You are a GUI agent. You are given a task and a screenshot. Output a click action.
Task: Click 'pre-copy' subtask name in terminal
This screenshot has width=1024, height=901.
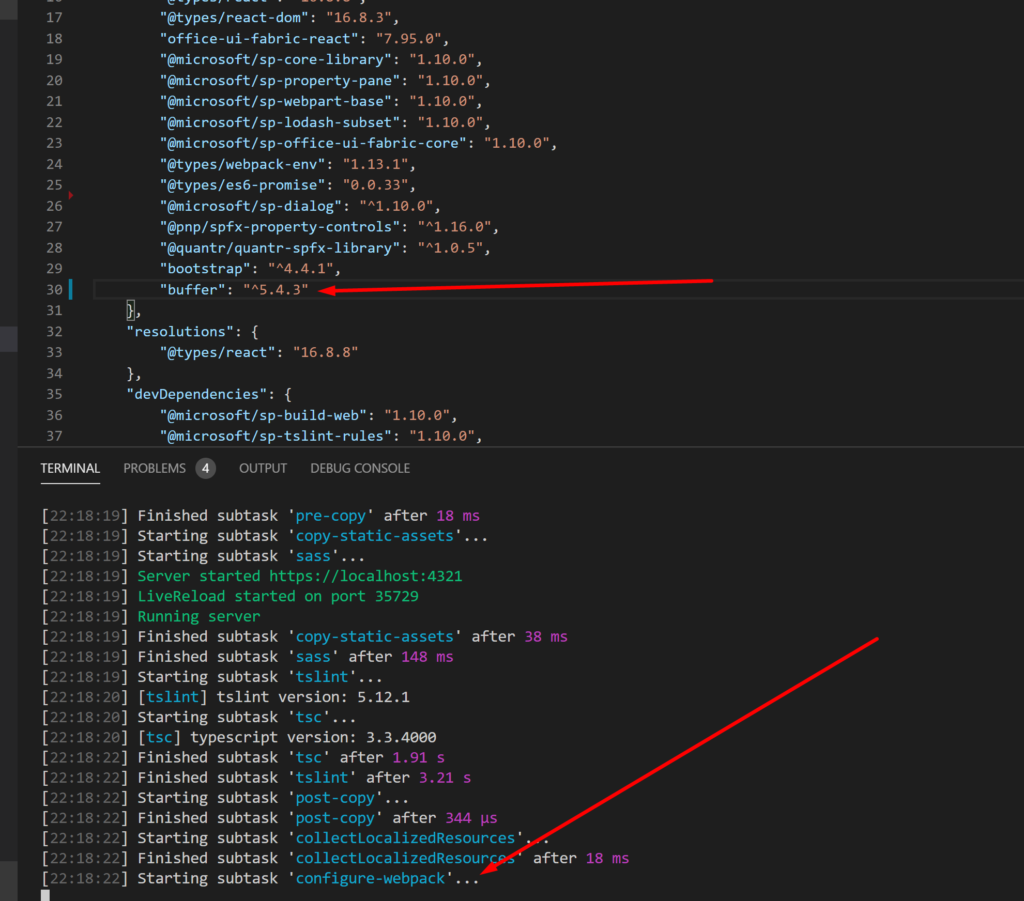[330, 516]
